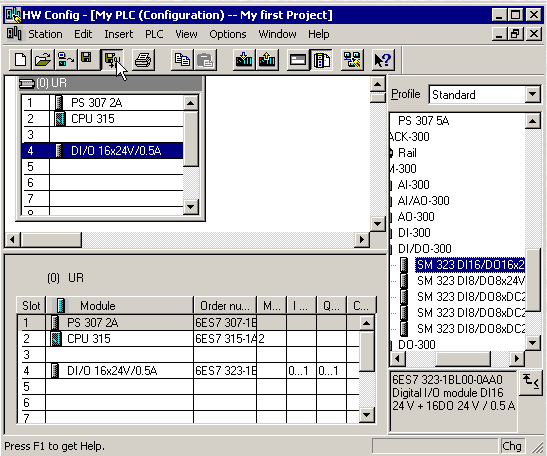Click catalog tree scroll down arrow
Viewport: 547px width, 456px height.
point(533,344)
